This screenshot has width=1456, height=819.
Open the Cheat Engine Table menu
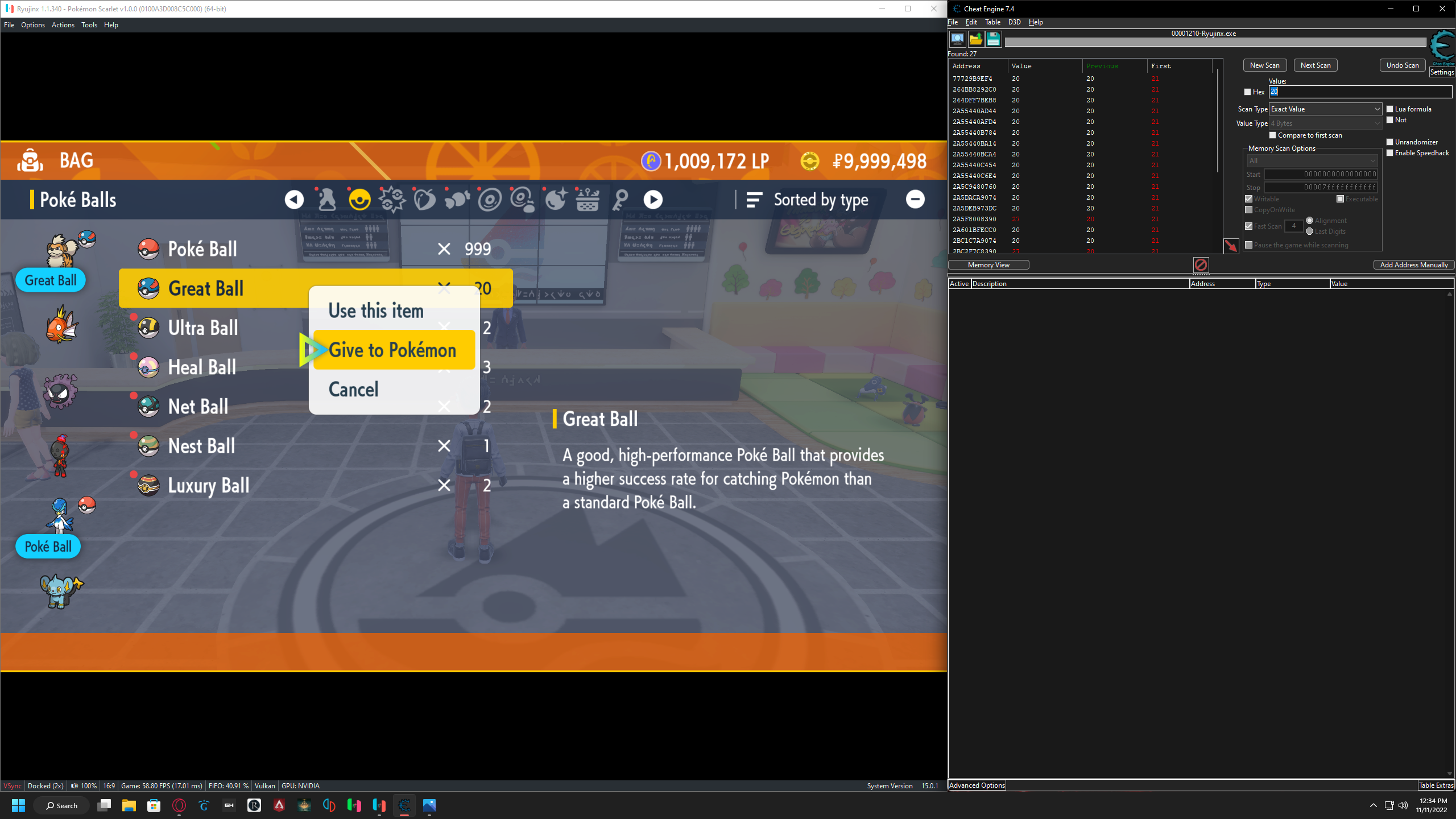coord(992,22)
